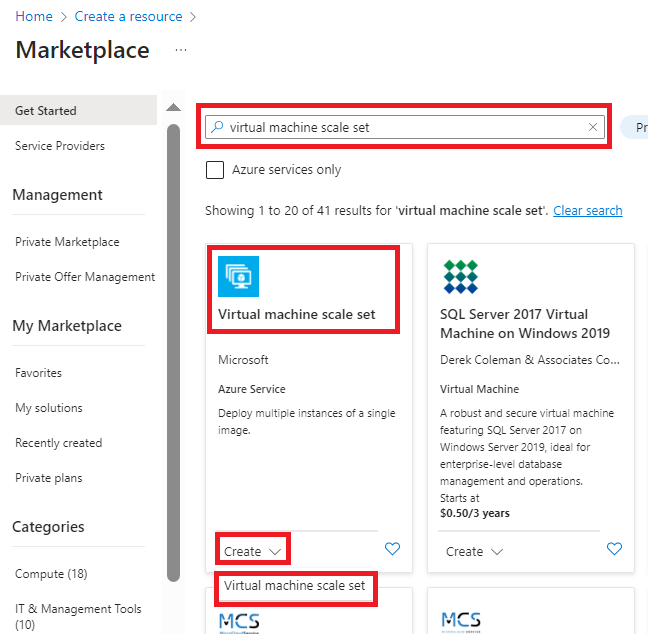Click into the marketplace search field
This screenshot has height=634, width=648.
coord(405,127)
